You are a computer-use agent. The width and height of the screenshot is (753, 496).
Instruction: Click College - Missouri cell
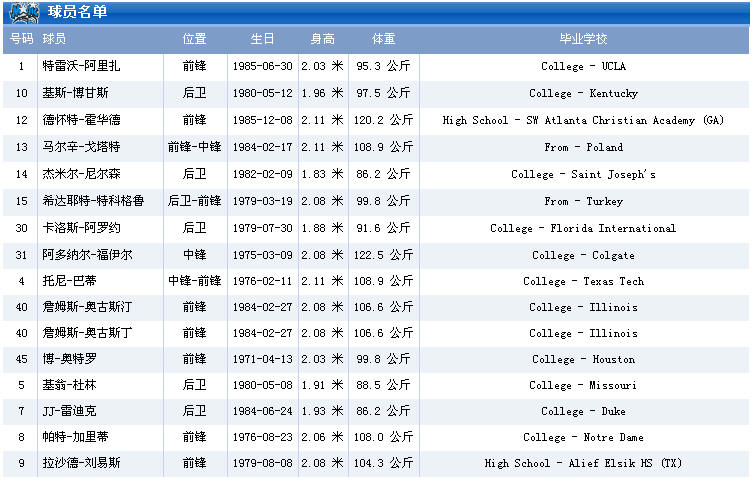pyautogui.click(x=583, y=385)
